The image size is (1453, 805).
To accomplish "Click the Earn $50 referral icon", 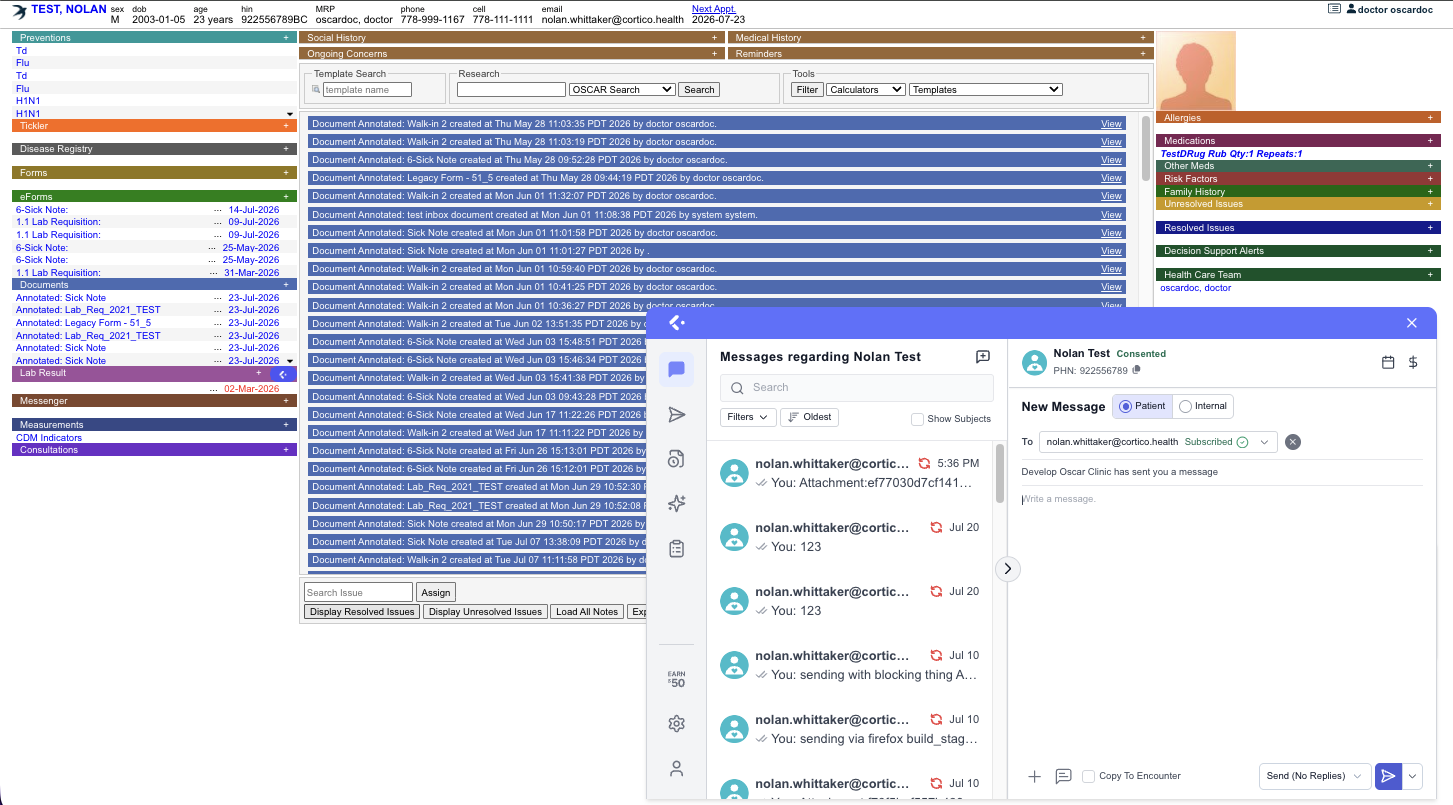I will coord(676,679).
